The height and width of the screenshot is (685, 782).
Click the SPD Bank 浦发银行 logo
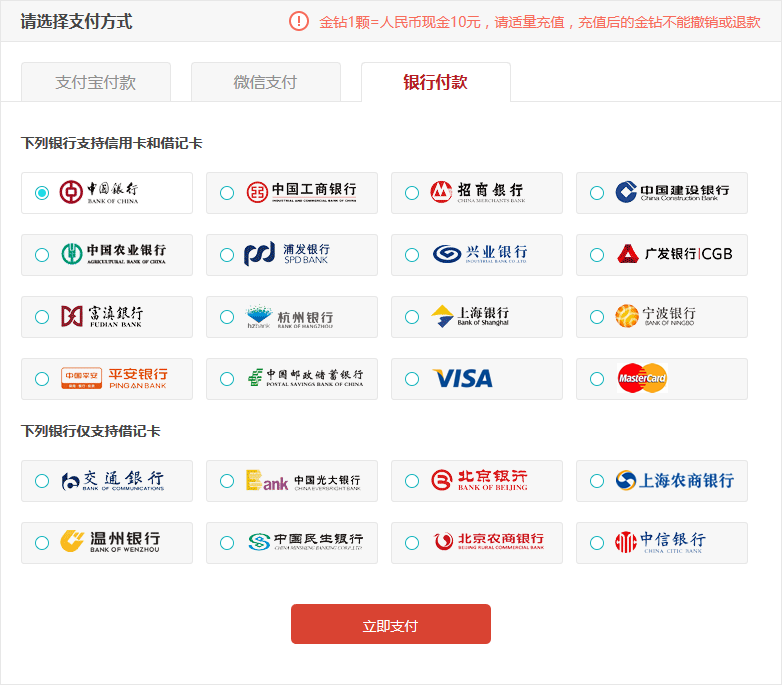click(x=287, y=254)
